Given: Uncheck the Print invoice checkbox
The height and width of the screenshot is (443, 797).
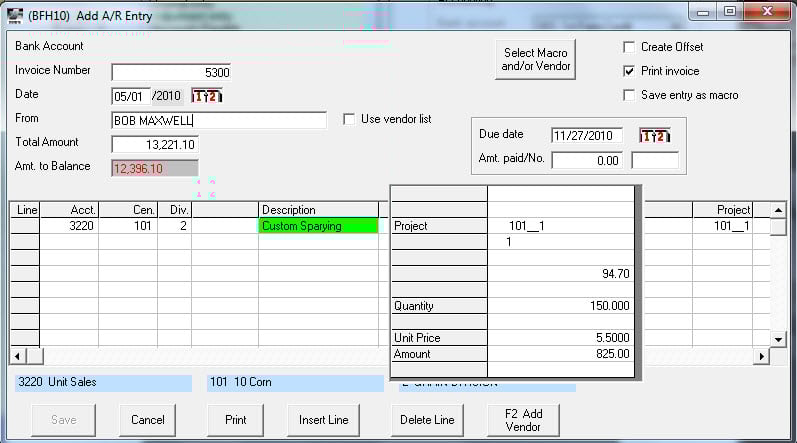Looking at the screenshot, I should (629, 71).
